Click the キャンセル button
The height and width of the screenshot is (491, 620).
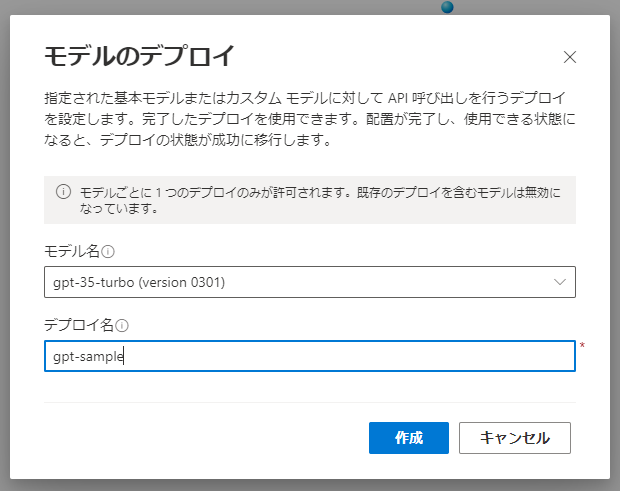[x=514, y=438]
